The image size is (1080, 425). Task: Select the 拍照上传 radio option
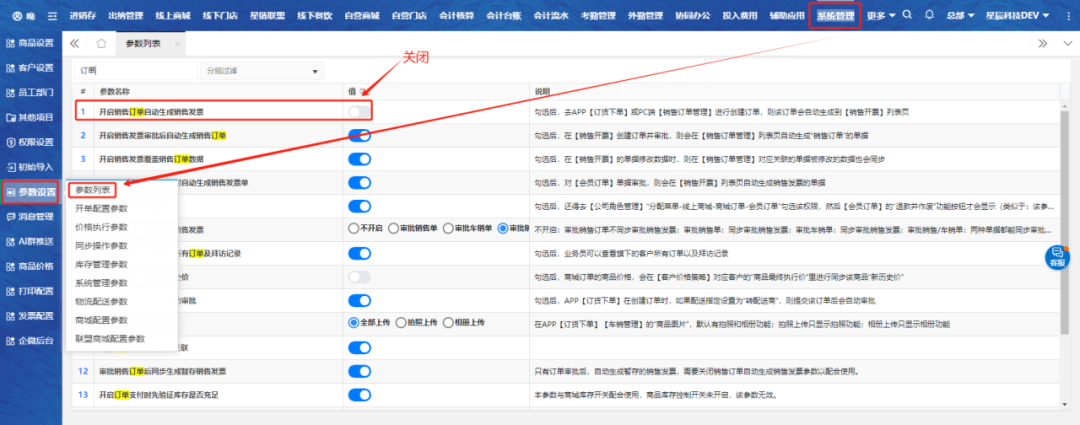coord(402,323)
